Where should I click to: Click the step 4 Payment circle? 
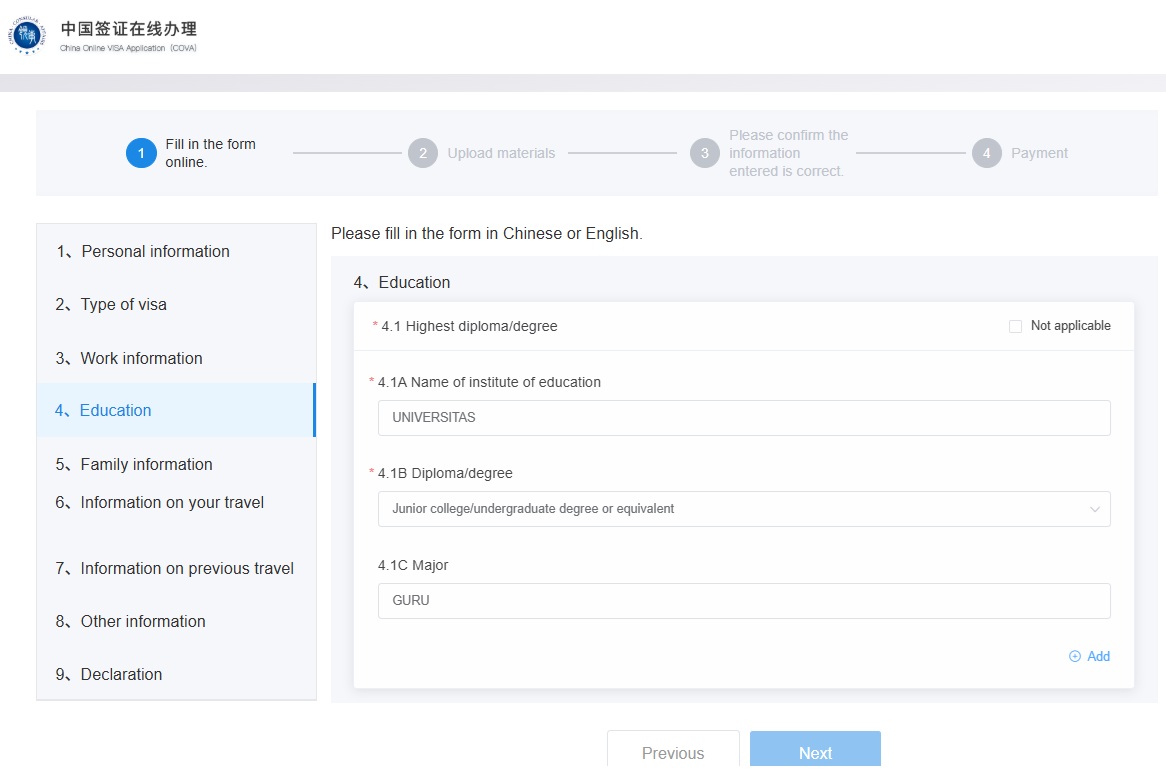click(x=987, y=153)
